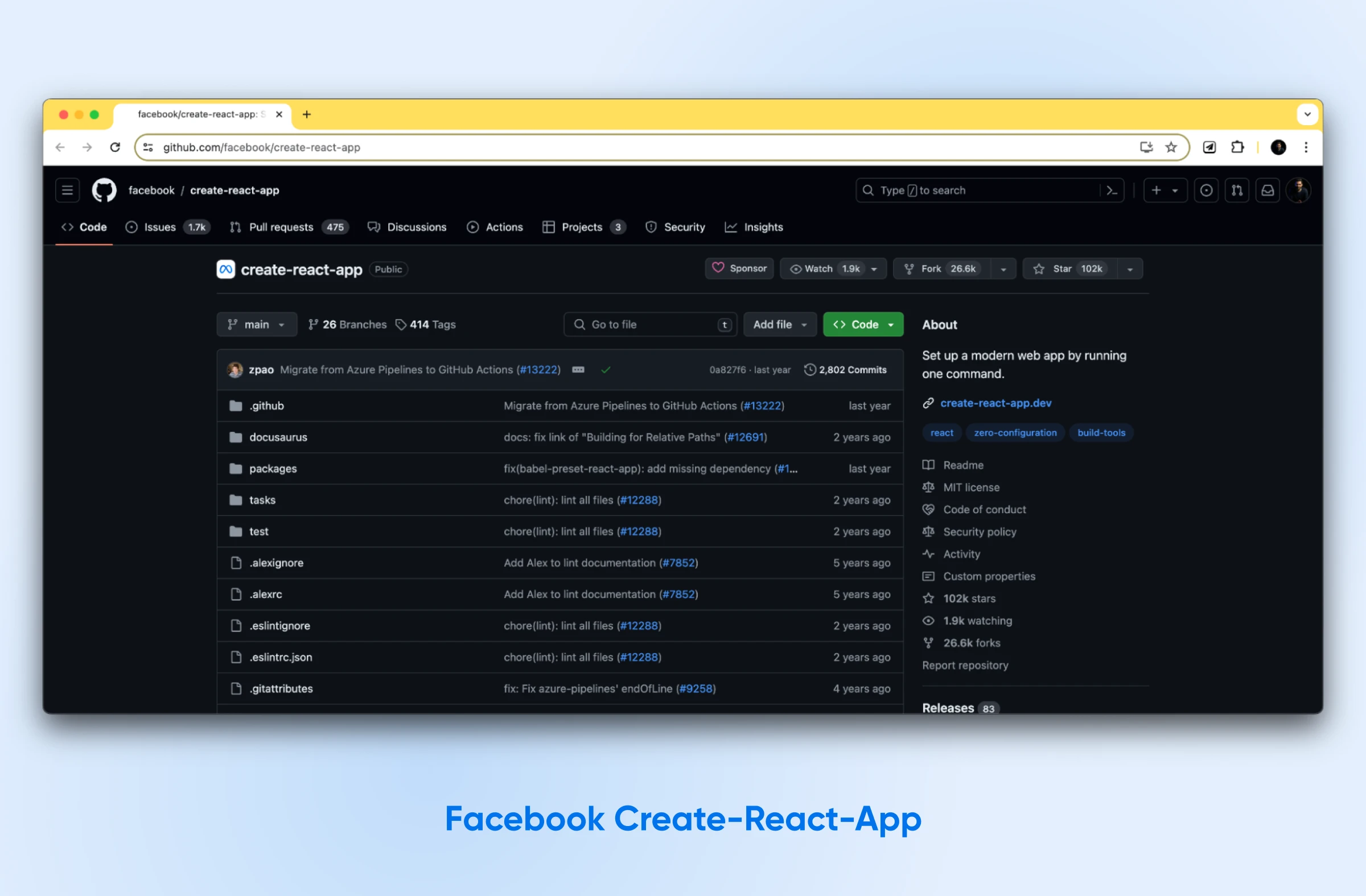Open the facebook owner link in breadcrumb

pyautogui.click(x=151, y=191)
